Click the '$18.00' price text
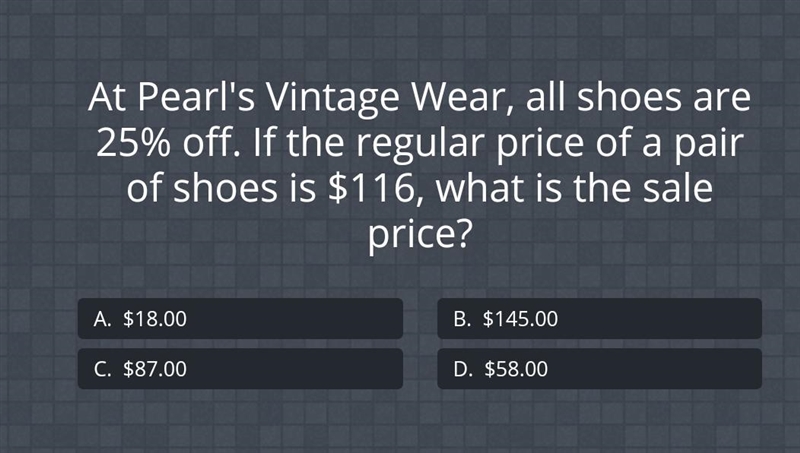 155,319
